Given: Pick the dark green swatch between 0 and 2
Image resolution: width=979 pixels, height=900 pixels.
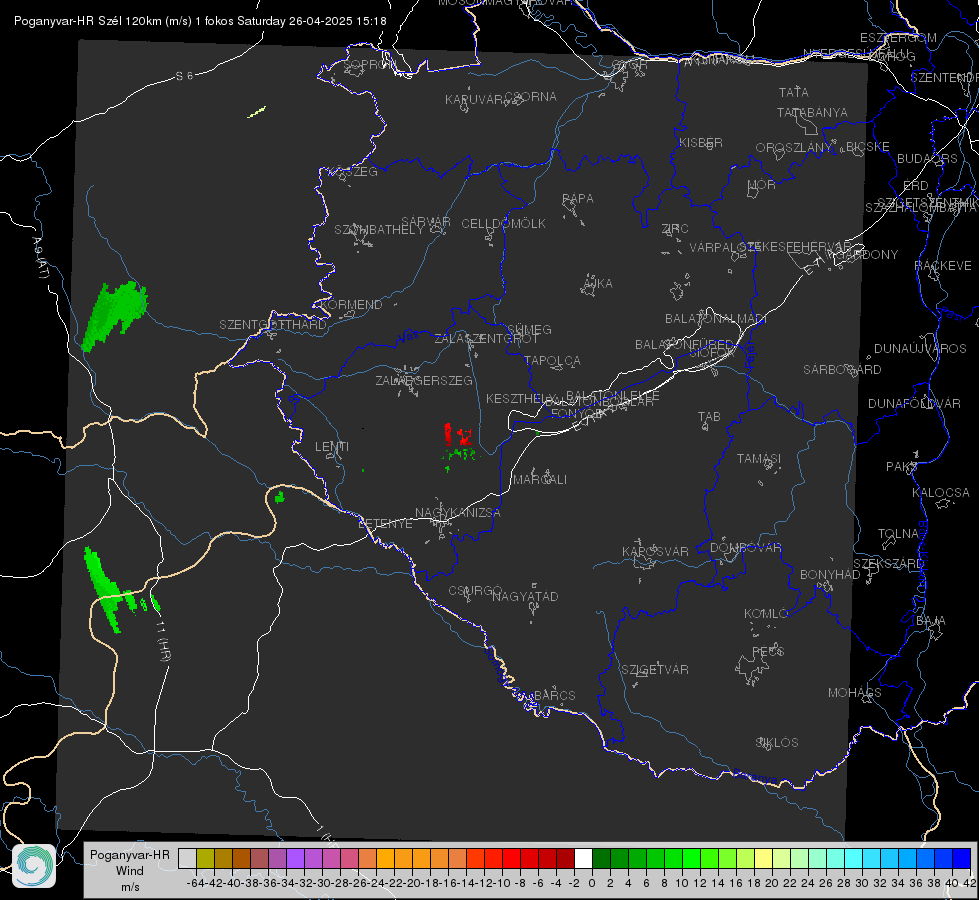Looking at the screenshot, I should point(601,858).
